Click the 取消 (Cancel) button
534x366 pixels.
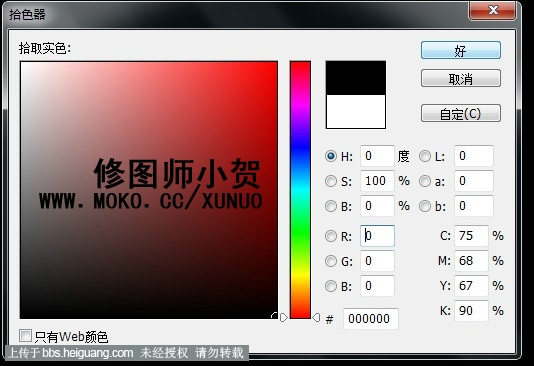461,79
